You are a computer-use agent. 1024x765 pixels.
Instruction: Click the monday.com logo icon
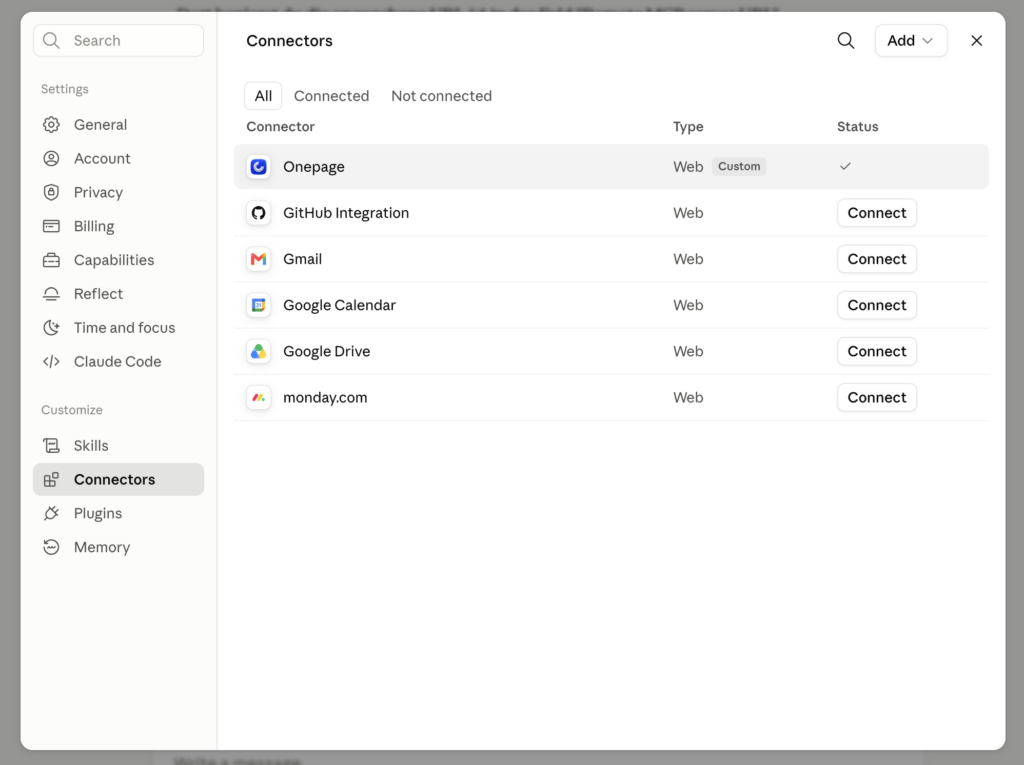(x=259, y=398)
